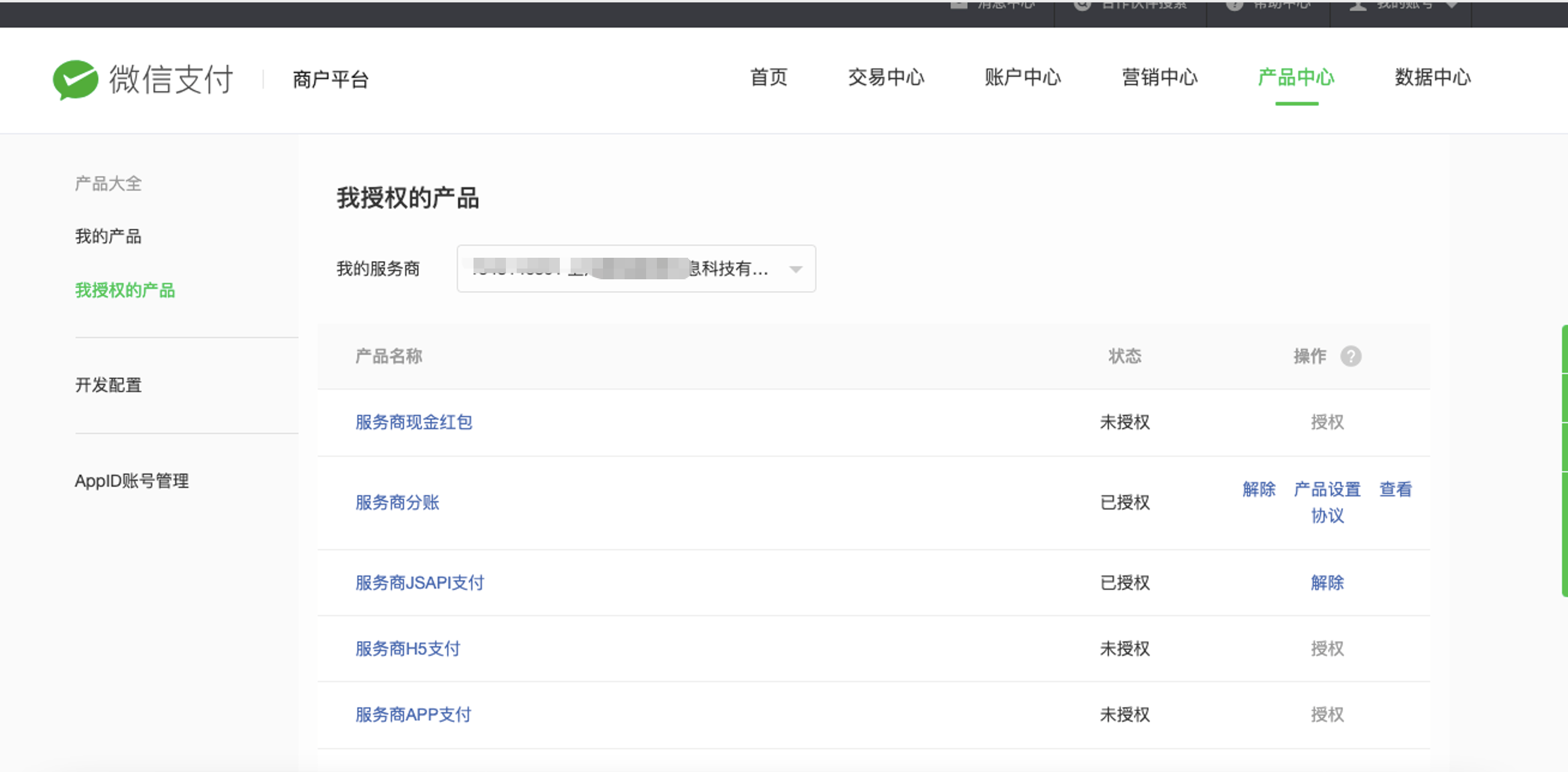
Task: Open the 服务商H5支付 product link
Action: [x=407, y=649]
